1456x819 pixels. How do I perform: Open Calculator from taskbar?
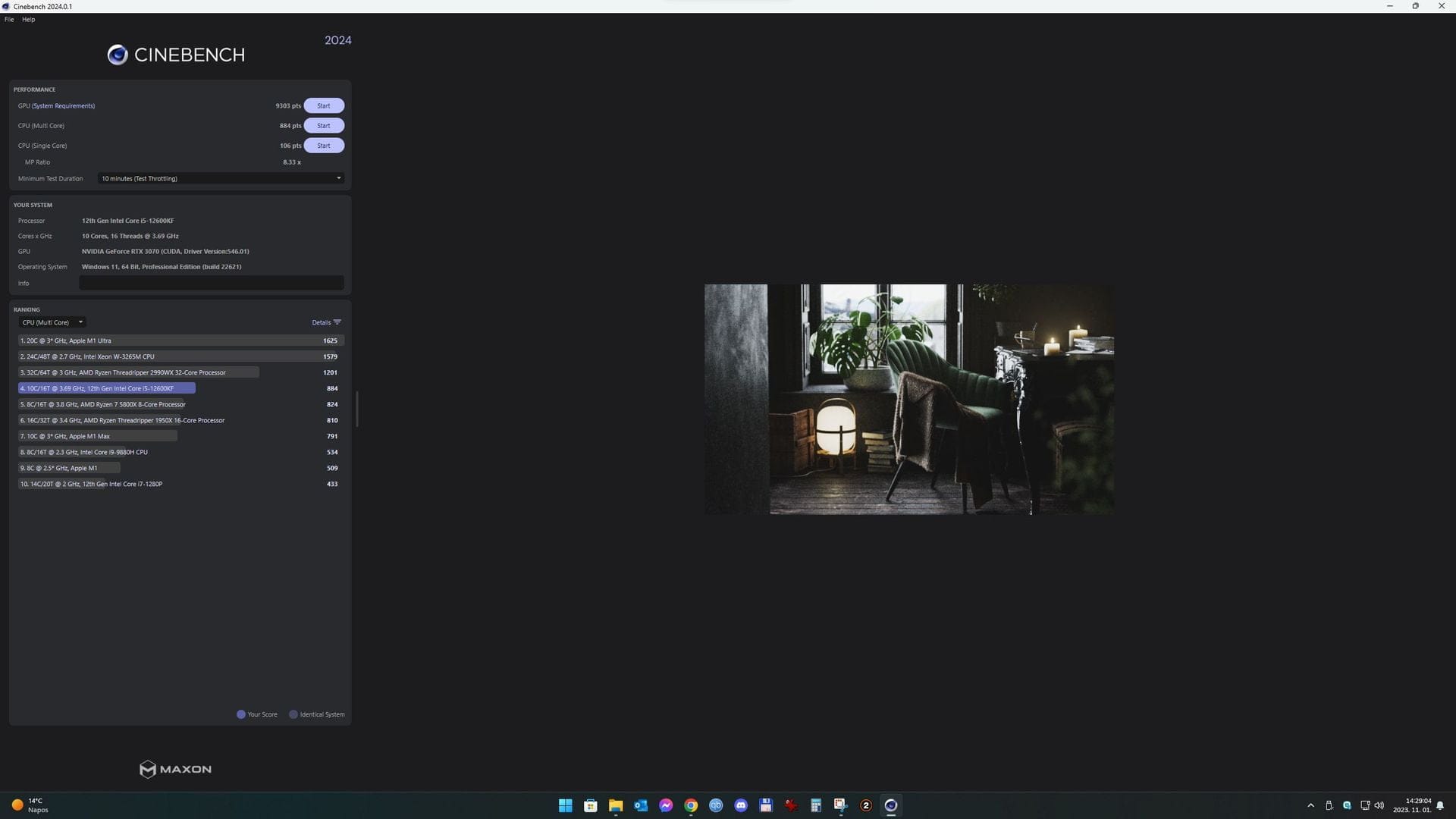[x=816, y=805]
